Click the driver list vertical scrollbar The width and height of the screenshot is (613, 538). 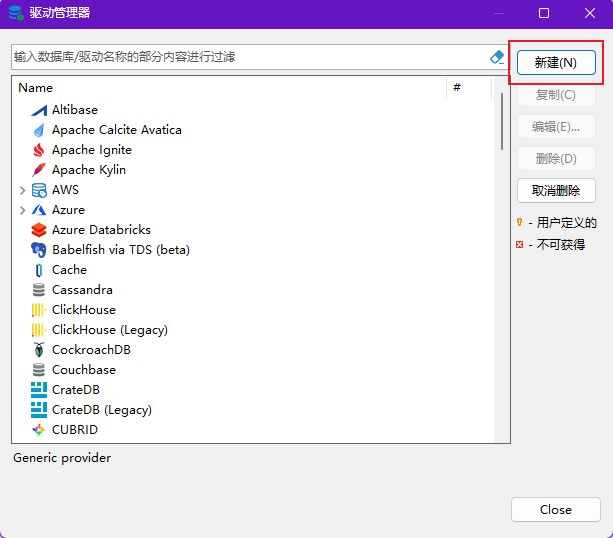[x=502, y=120]
